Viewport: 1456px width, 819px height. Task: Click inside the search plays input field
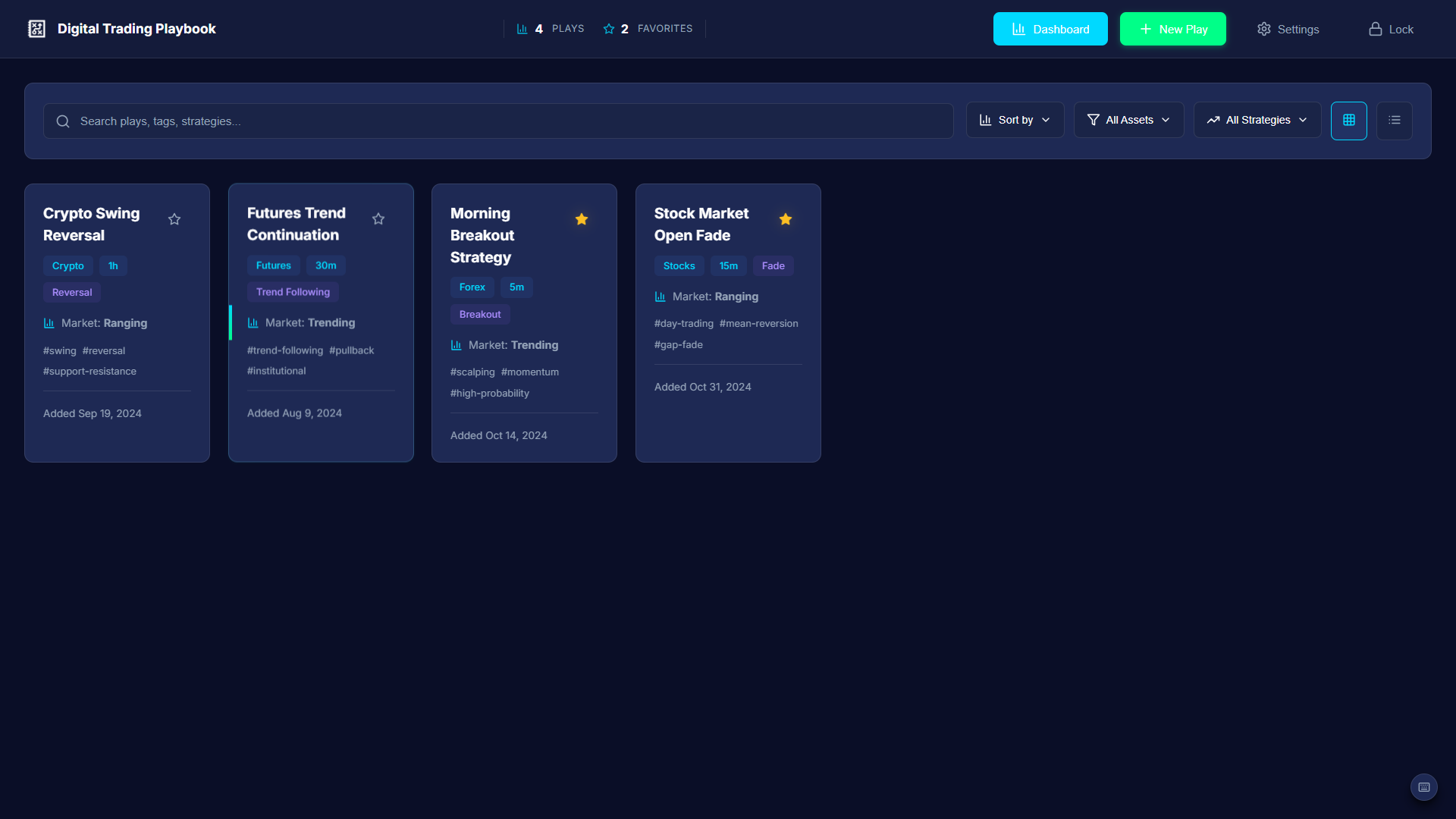point(303,121)
